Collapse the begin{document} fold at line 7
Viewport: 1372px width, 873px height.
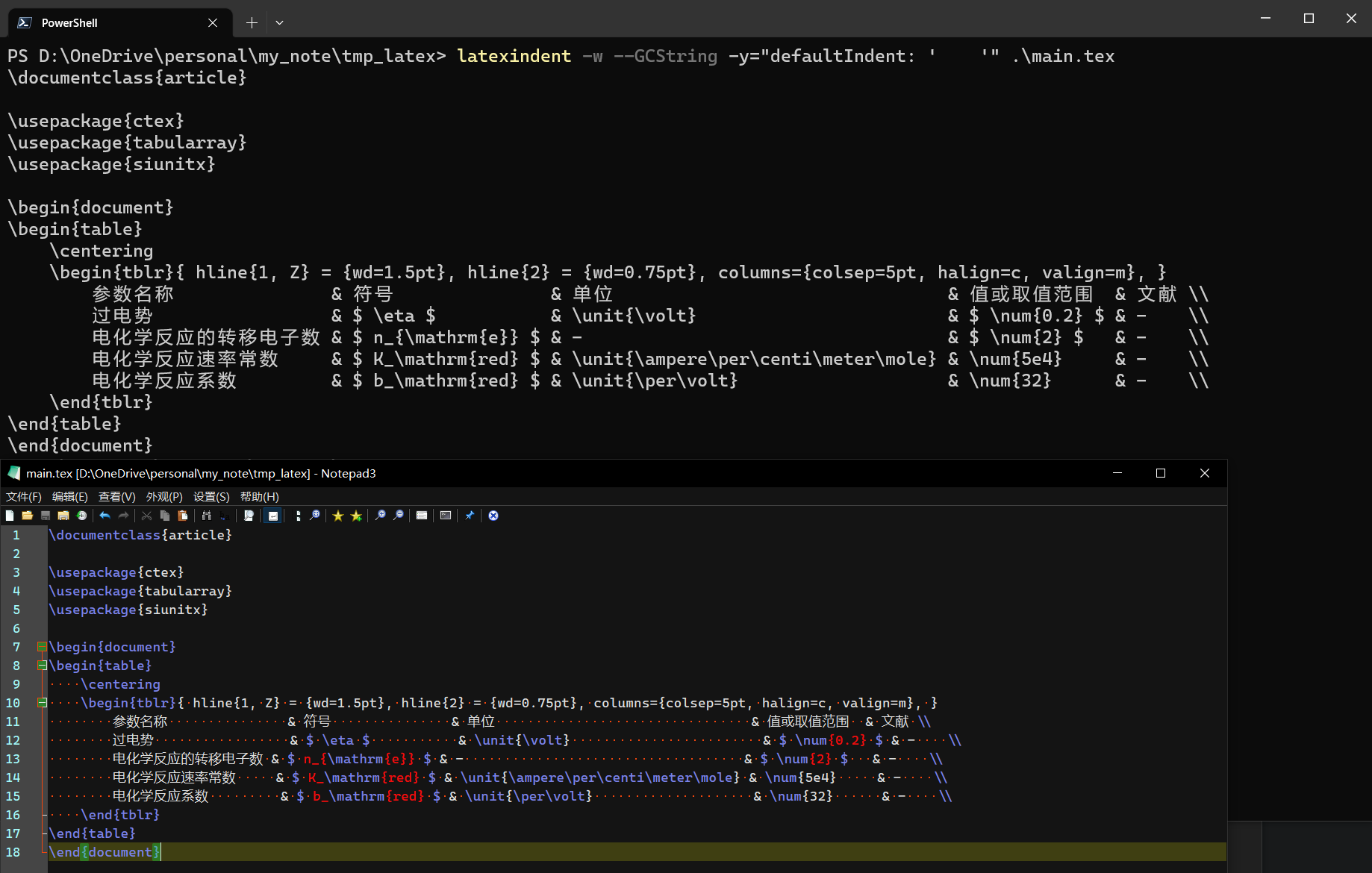coord(42,647)
